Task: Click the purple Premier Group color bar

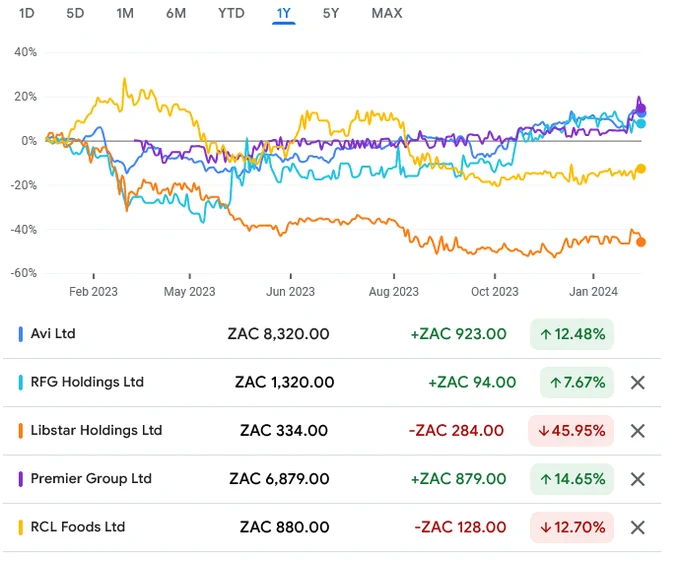Action: coord(20,479)
